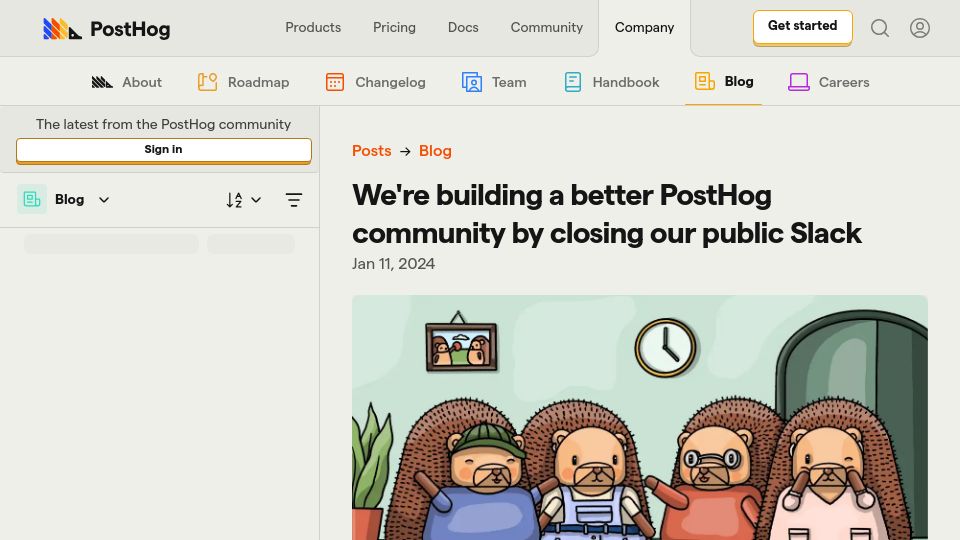Expand the sort order chevron
Screen dimensions: 960x540
256,200
